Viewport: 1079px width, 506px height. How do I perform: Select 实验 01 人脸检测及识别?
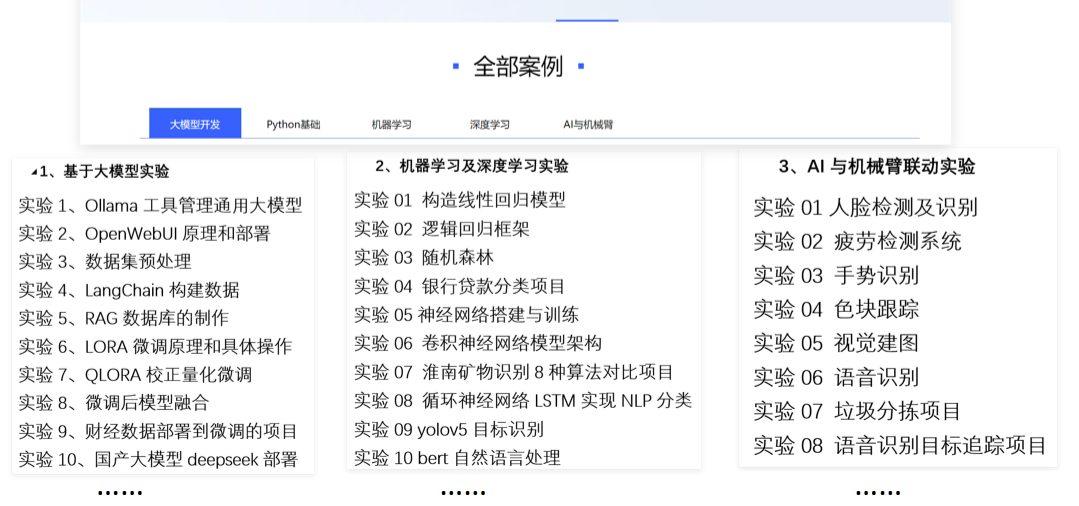click(x=866, y=207)
